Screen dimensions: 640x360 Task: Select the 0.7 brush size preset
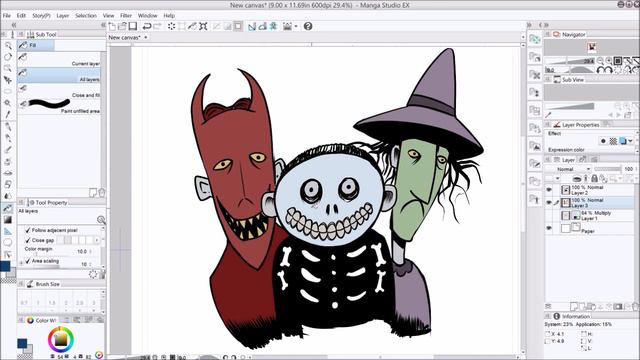(x=24, y=303)
